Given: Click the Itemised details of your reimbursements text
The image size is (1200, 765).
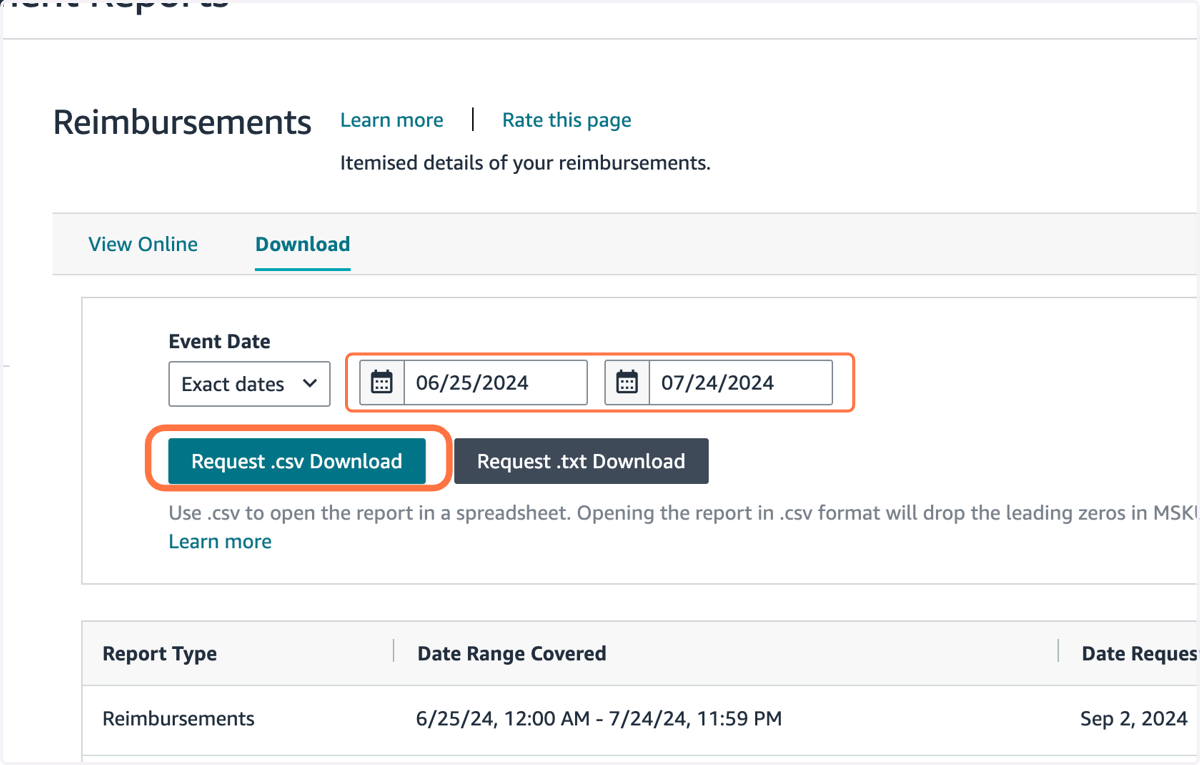Looking at the screenshot, I should (x=525, y=163).
